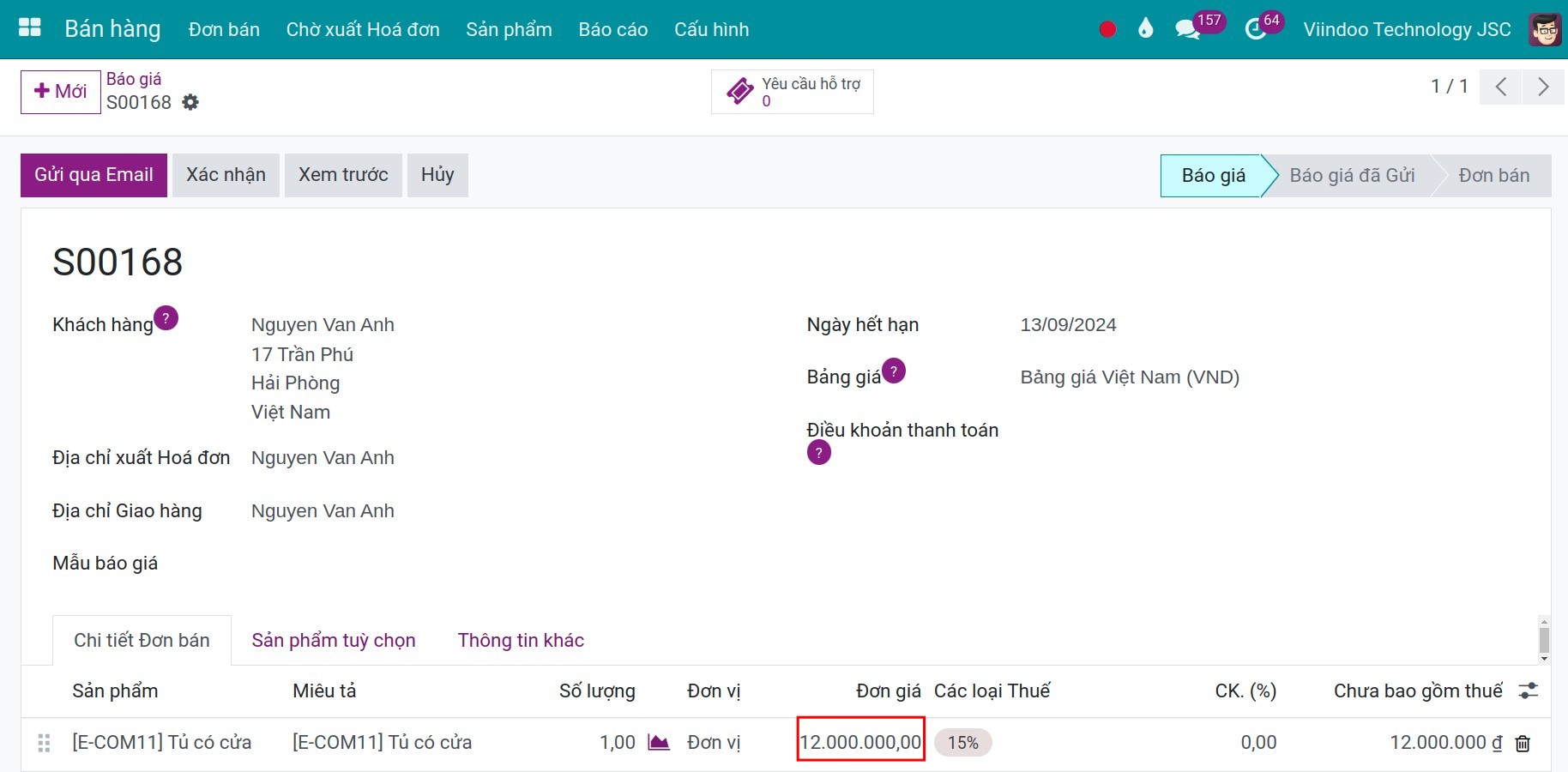Switch to Thông tin khác tab

(x=521, y=640)
